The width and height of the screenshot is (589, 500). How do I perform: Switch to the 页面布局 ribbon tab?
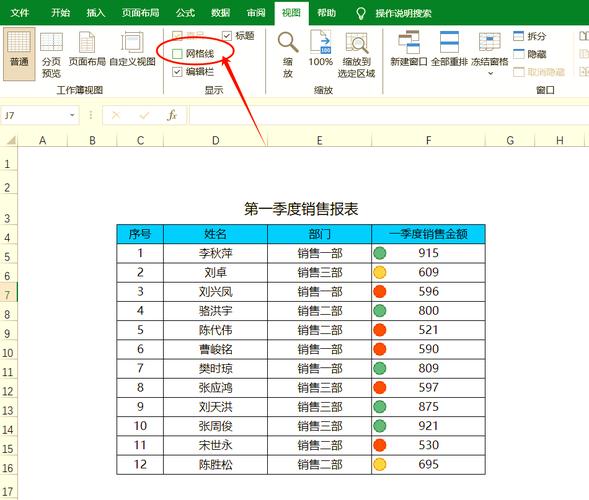click(x=140, y=13)
